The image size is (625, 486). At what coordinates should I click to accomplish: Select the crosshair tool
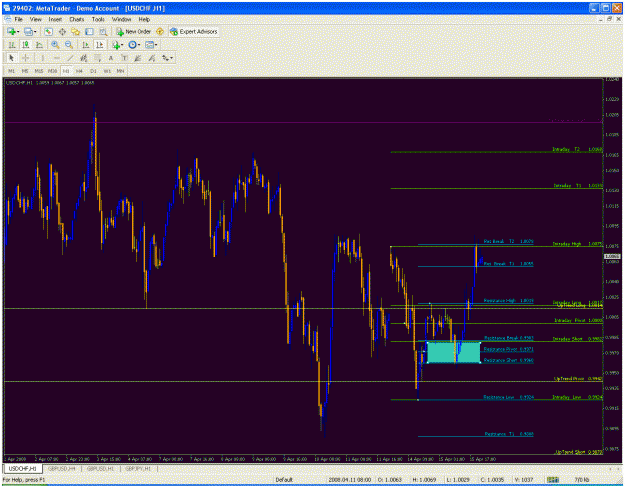26,58
